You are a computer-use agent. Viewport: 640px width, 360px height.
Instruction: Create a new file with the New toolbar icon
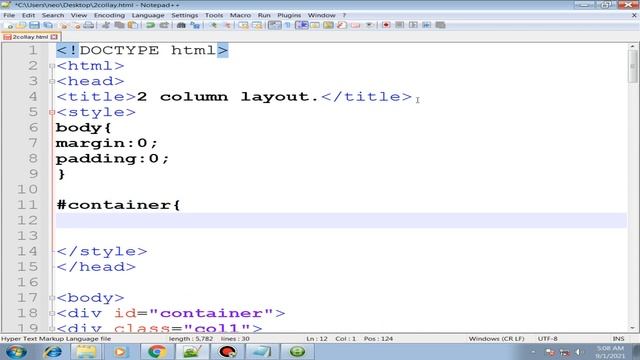point(9,25)
